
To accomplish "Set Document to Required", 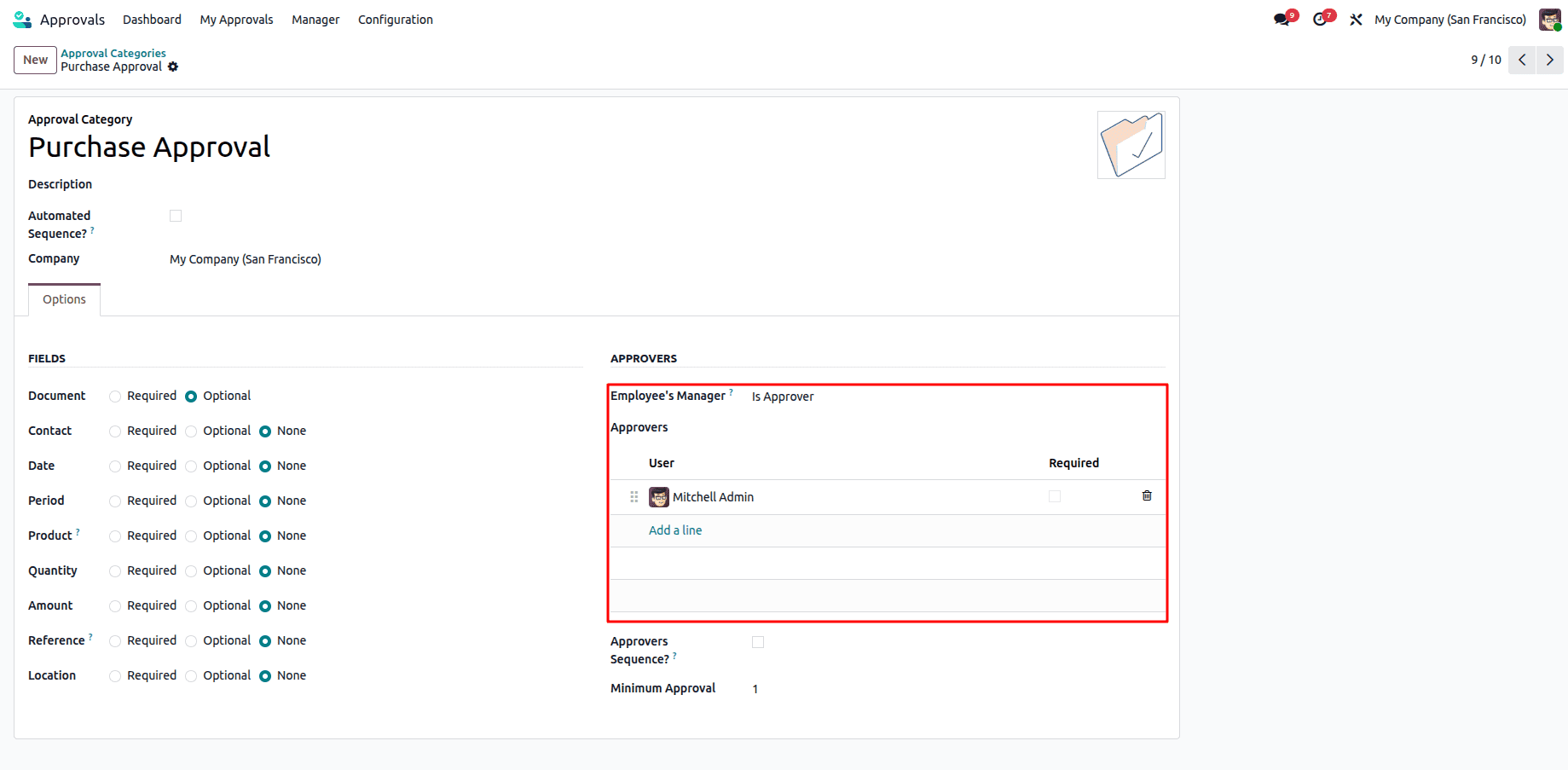I will coord(115,397).
